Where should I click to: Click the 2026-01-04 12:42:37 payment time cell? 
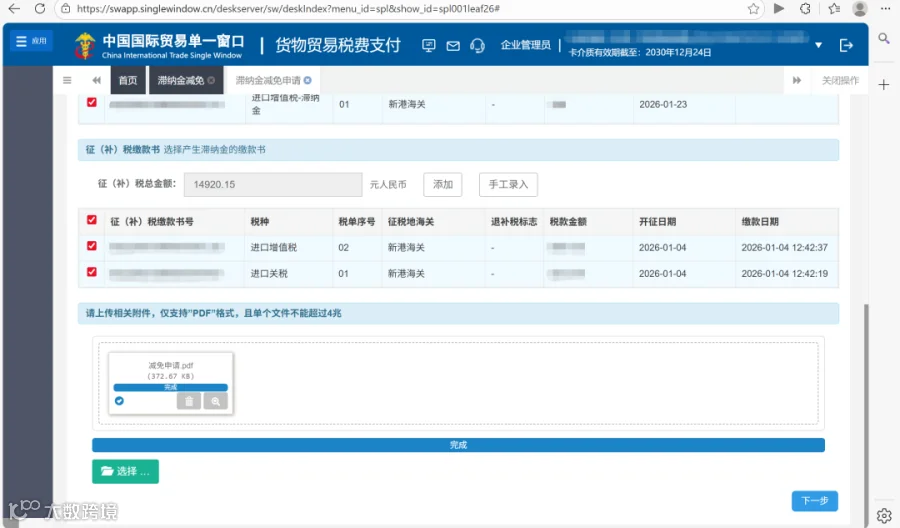click(785, 247)
